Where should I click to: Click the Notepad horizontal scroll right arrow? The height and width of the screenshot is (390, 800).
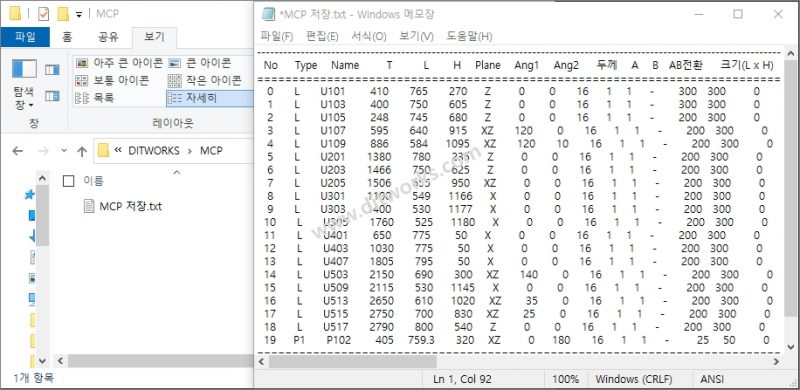click(x=777, y=361)
